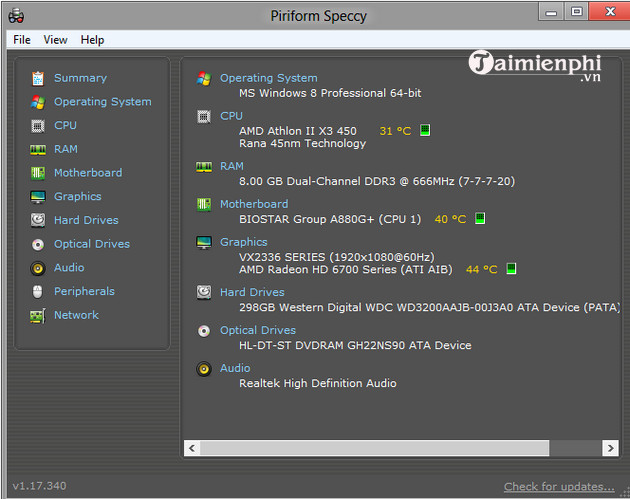Click the Check for updates link

pyautogui.click(x=559, y=487)
